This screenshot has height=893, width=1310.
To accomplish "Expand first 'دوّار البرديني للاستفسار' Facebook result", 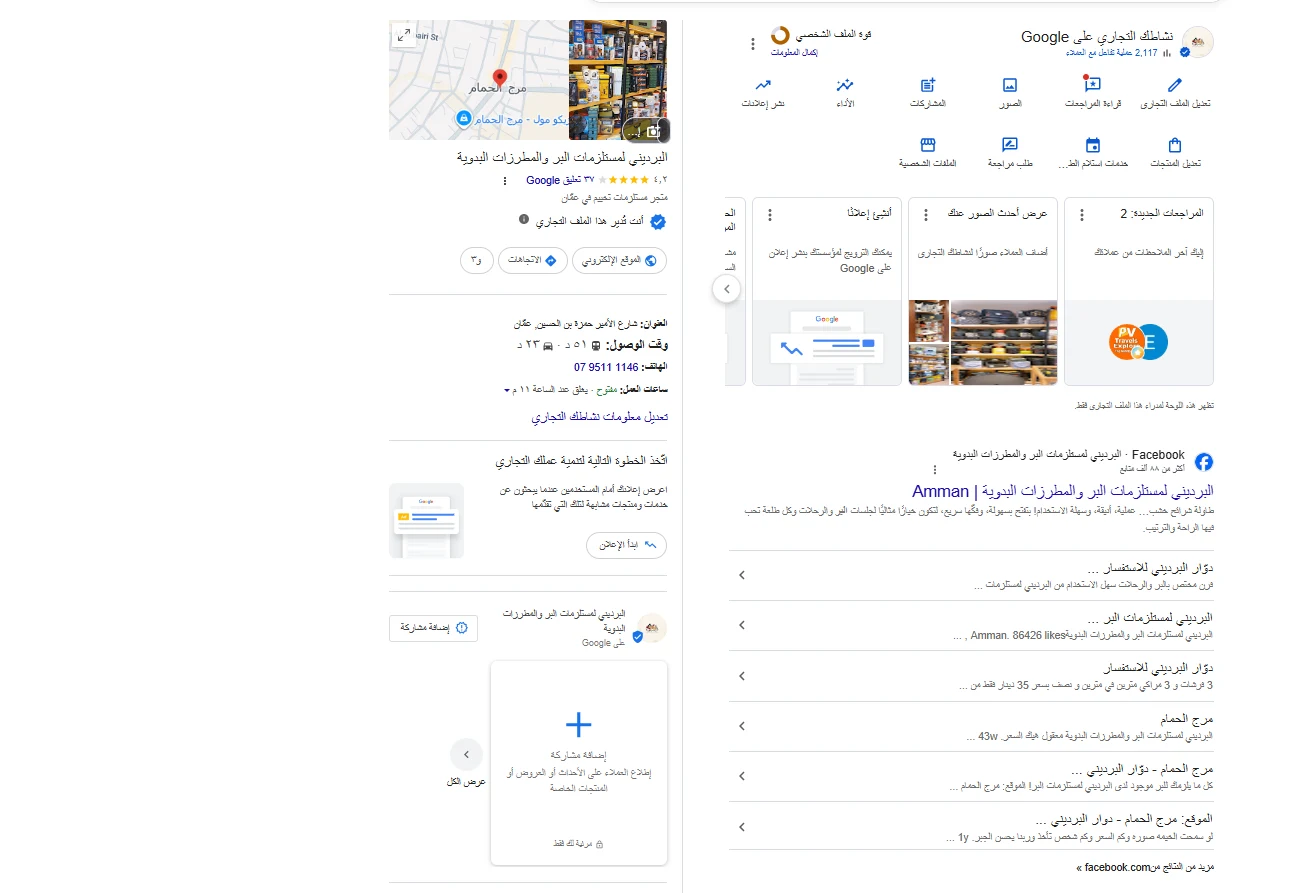I will click(741, 575).
